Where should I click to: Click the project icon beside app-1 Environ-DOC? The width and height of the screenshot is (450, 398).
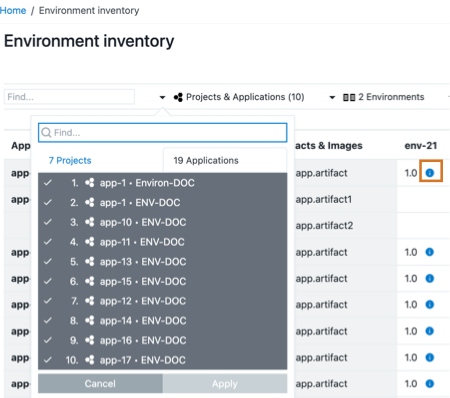click(89, 183)
